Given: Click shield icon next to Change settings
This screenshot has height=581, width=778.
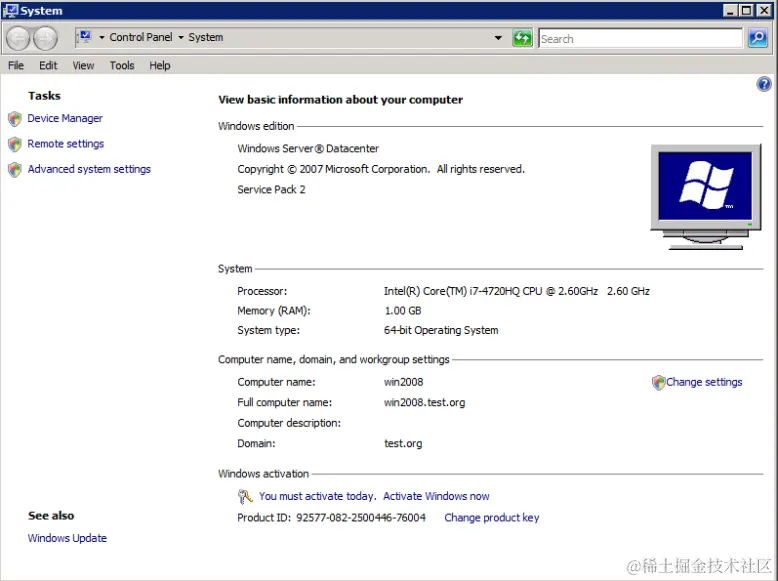Looking at the screenshot, I should (658, 383).
